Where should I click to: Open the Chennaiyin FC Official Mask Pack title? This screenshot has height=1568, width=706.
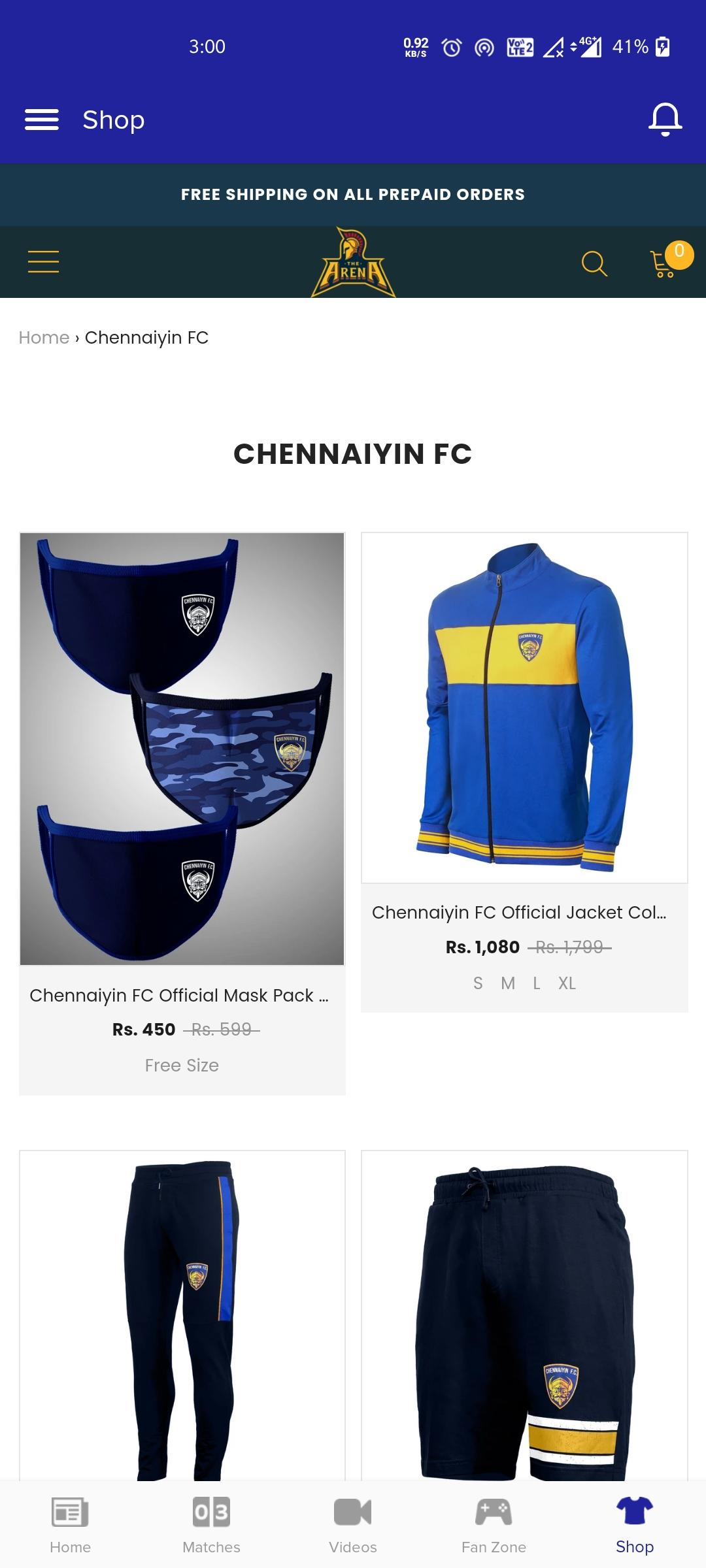coord(179,995)
